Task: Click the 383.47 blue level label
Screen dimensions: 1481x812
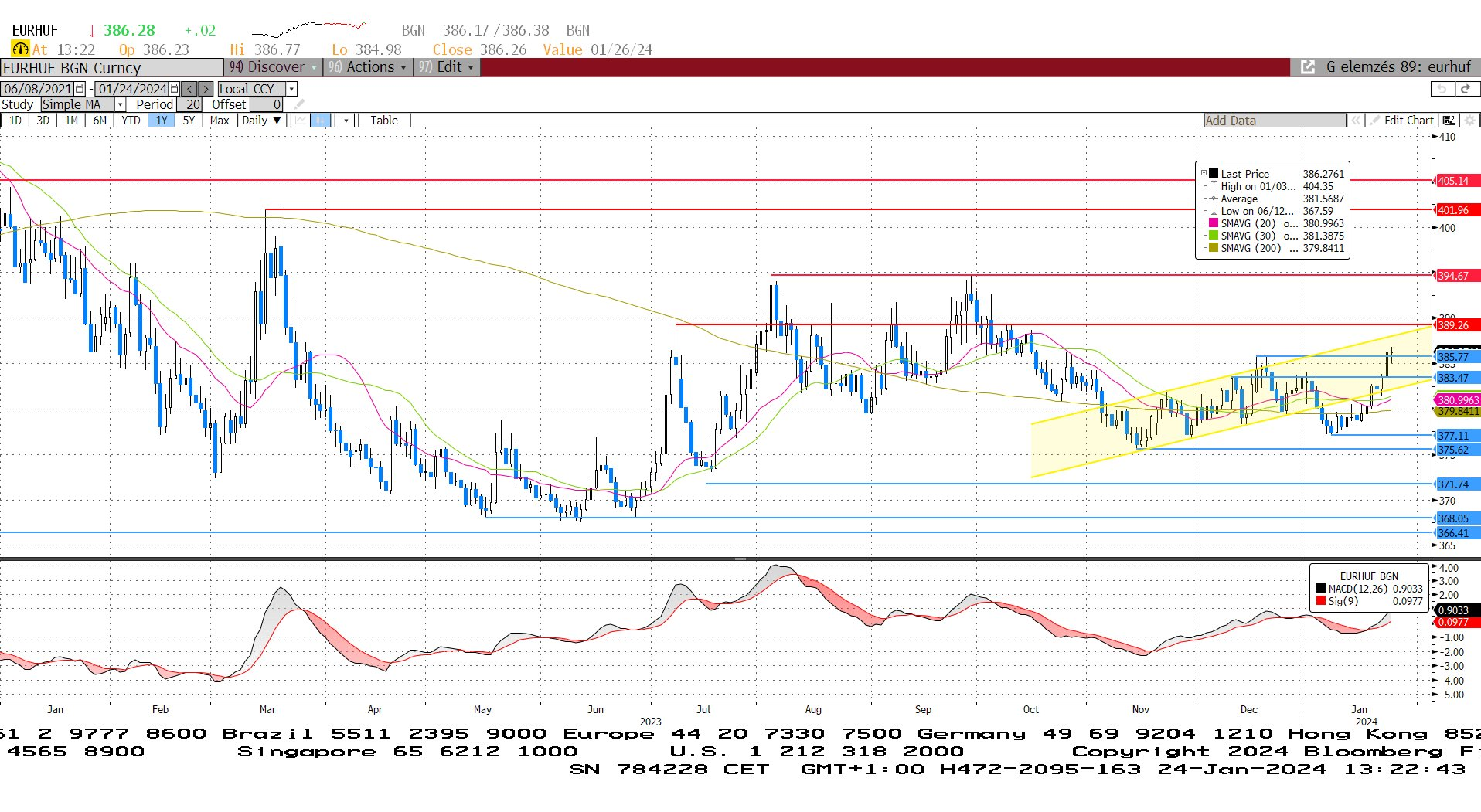Action: (x=1456, y=378)
